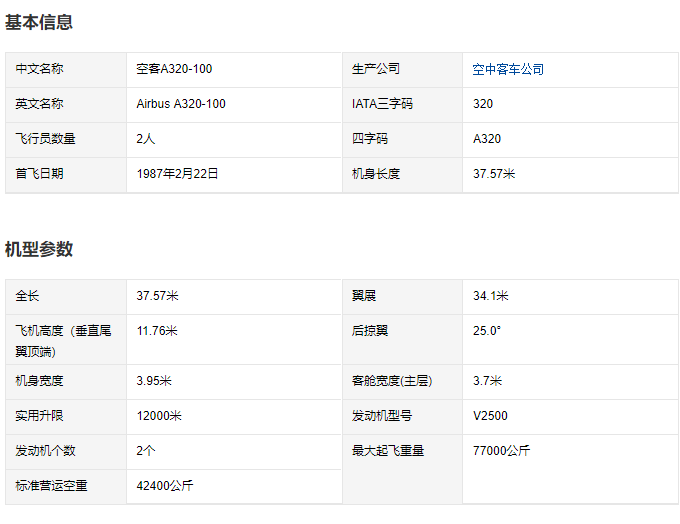
Task: Select the 飞机高度 value 11.76米
Action: [157, 331]
